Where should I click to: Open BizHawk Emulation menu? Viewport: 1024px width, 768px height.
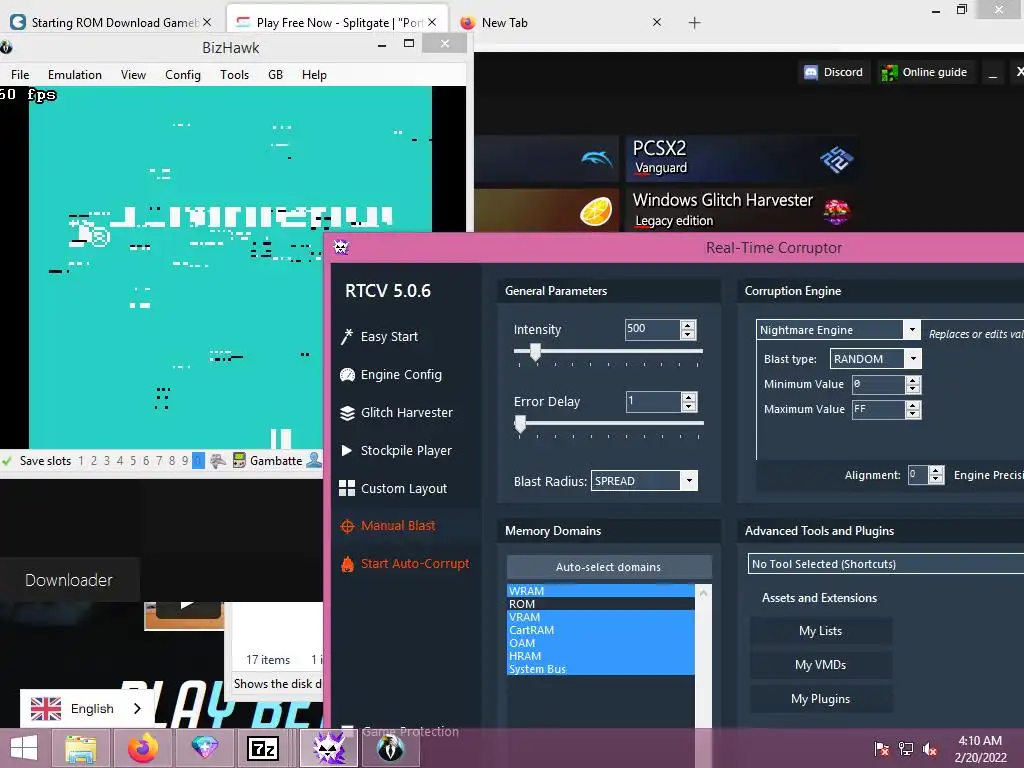(x=74, y=74)
